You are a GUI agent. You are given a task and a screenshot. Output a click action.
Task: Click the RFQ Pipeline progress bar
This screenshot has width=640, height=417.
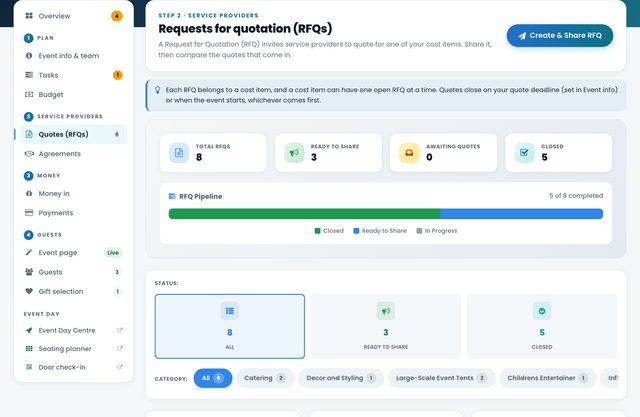click(386, 214)
